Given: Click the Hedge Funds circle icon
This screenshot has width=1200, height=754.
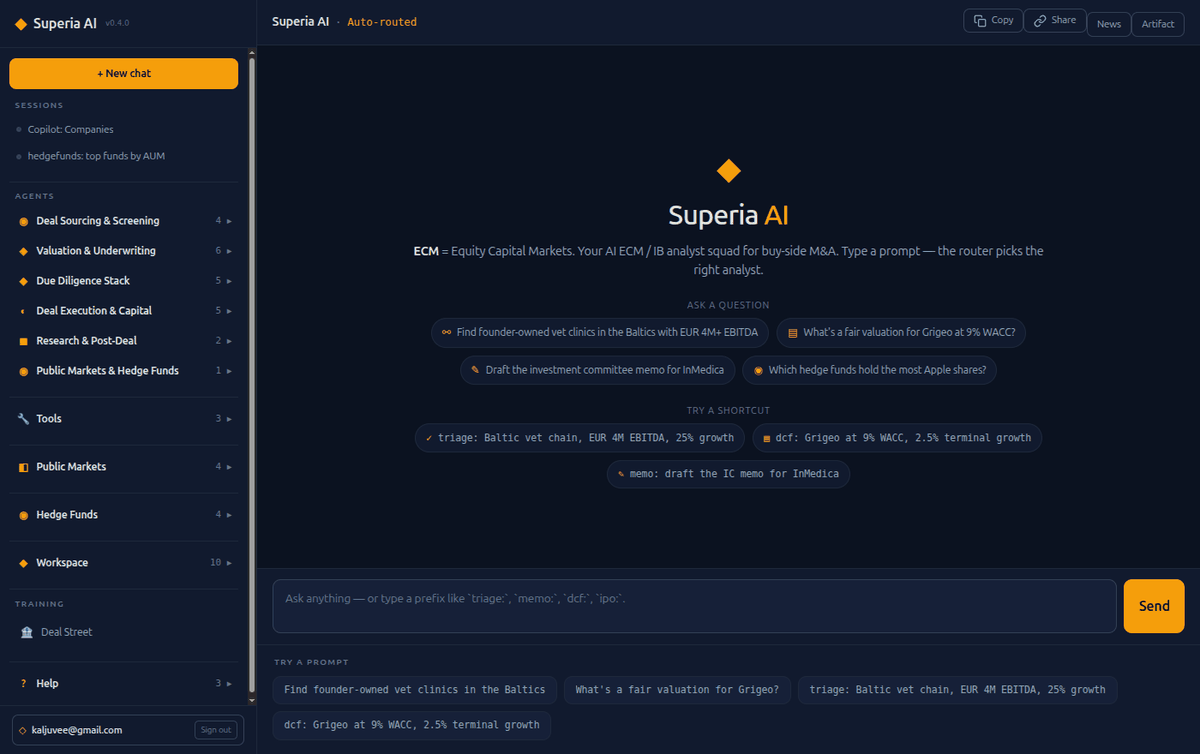Looking at the screenshot, I should pyautogui.click(x=24, y=515).
